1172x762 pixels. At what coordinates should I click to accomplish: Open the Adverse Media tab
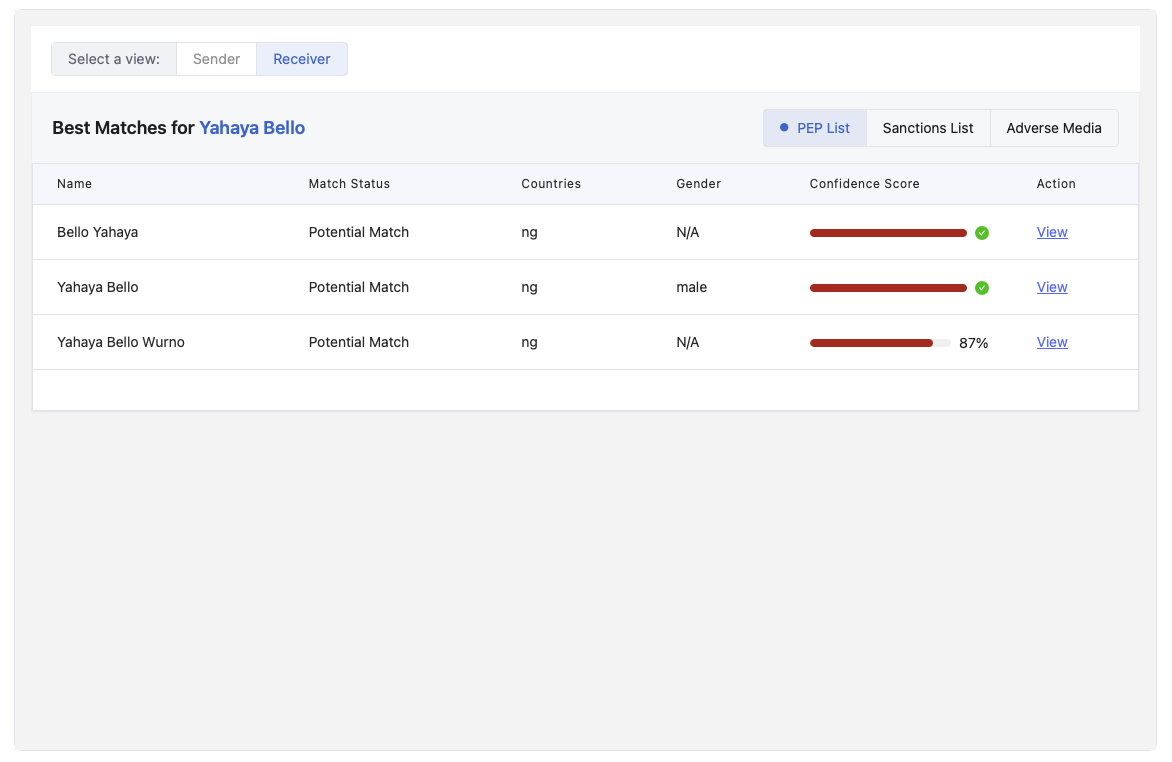coord(1054,128)
